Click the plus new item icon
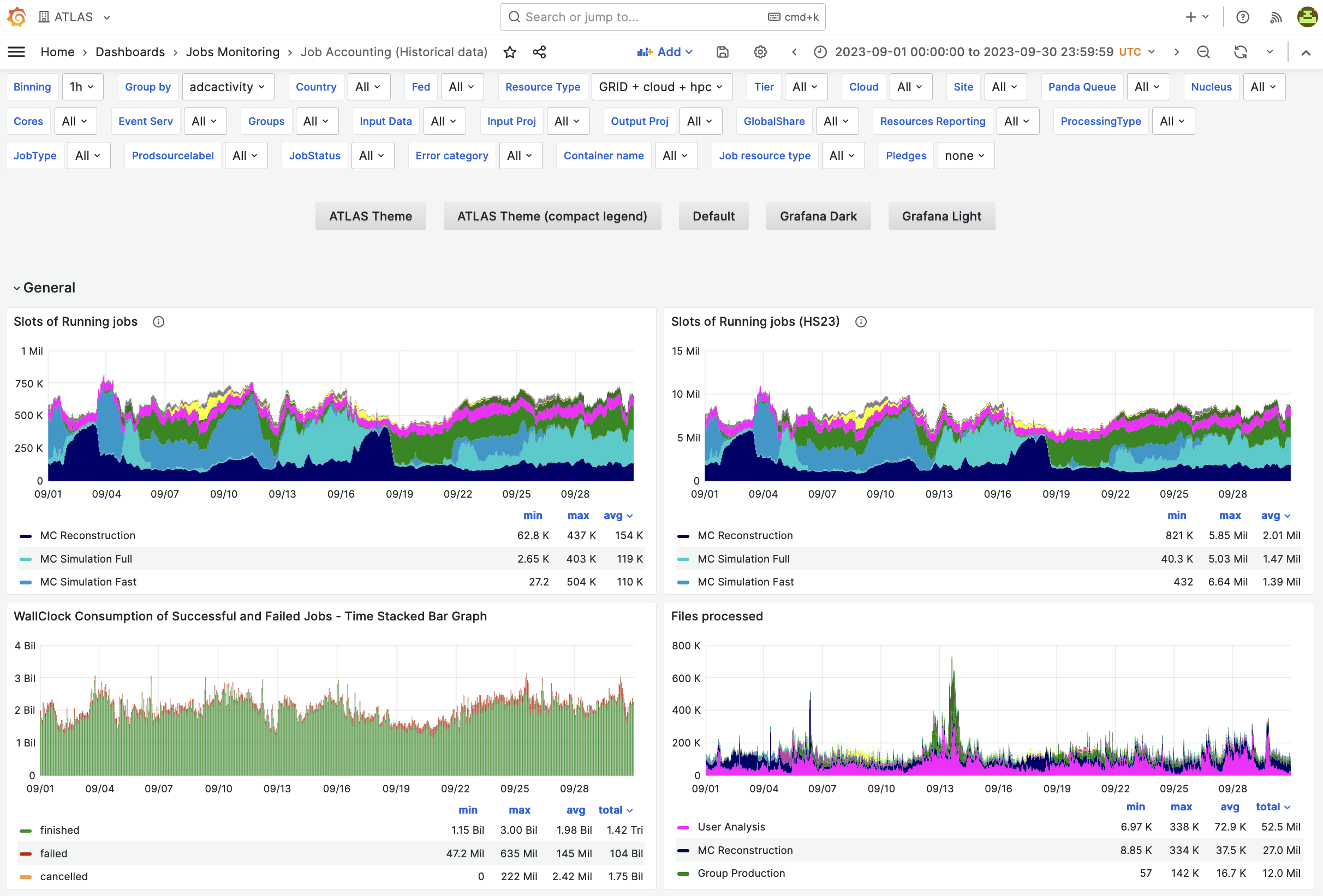Screen dimensions: 1323x896 (x=1191, y=17)
